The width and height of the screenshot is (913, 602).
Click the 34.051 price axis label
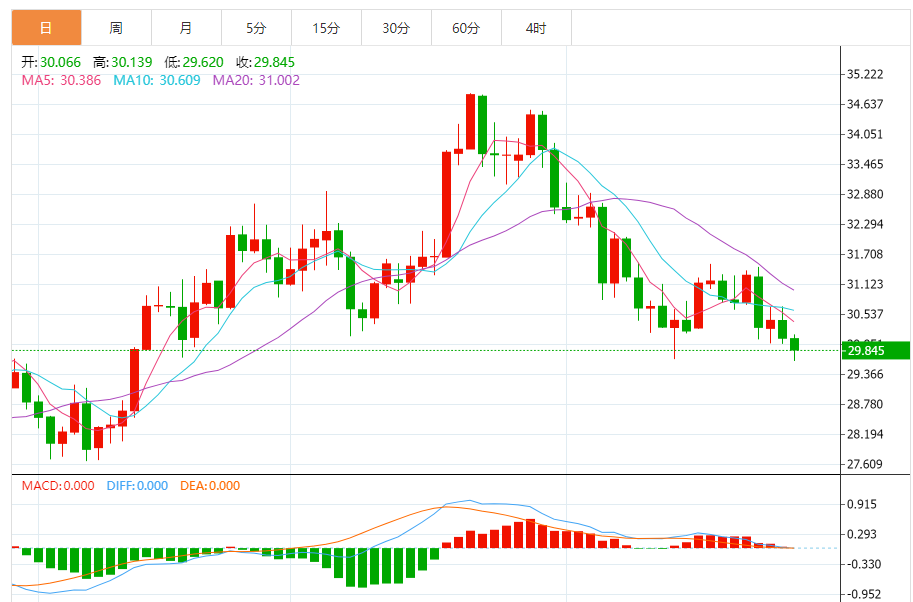click(x=865, y=134)
